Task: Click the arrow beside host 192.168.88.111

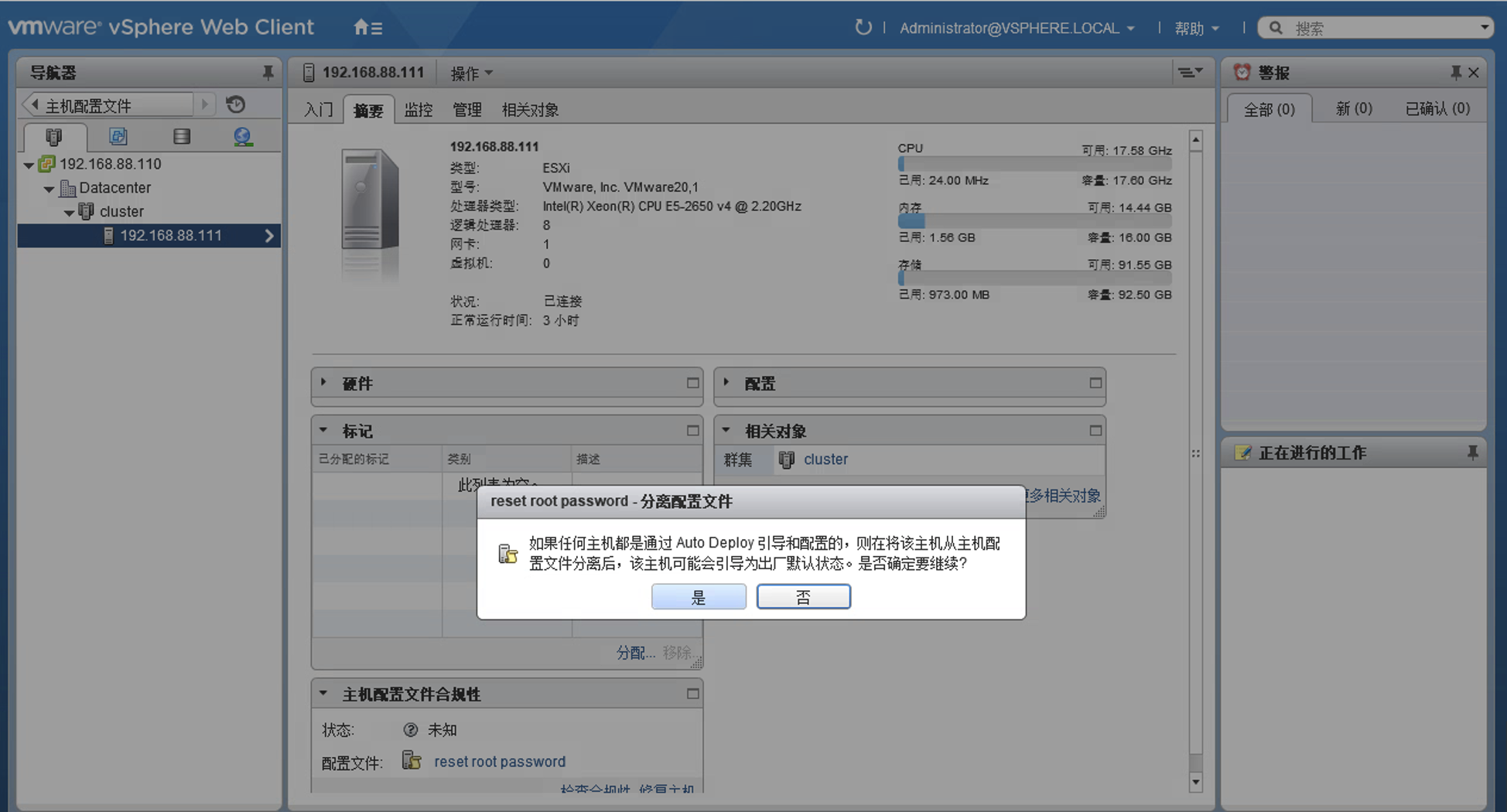Action: 269,236
